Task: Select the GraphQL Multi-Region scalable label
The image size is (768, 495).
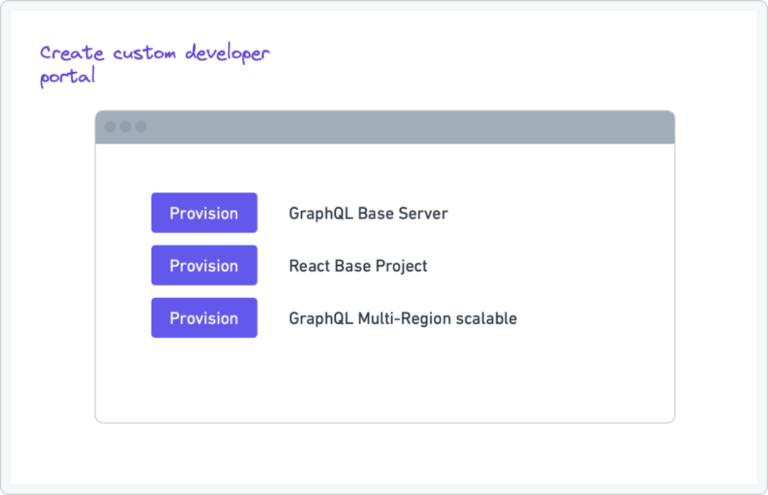Action: (x=402, y=318)
